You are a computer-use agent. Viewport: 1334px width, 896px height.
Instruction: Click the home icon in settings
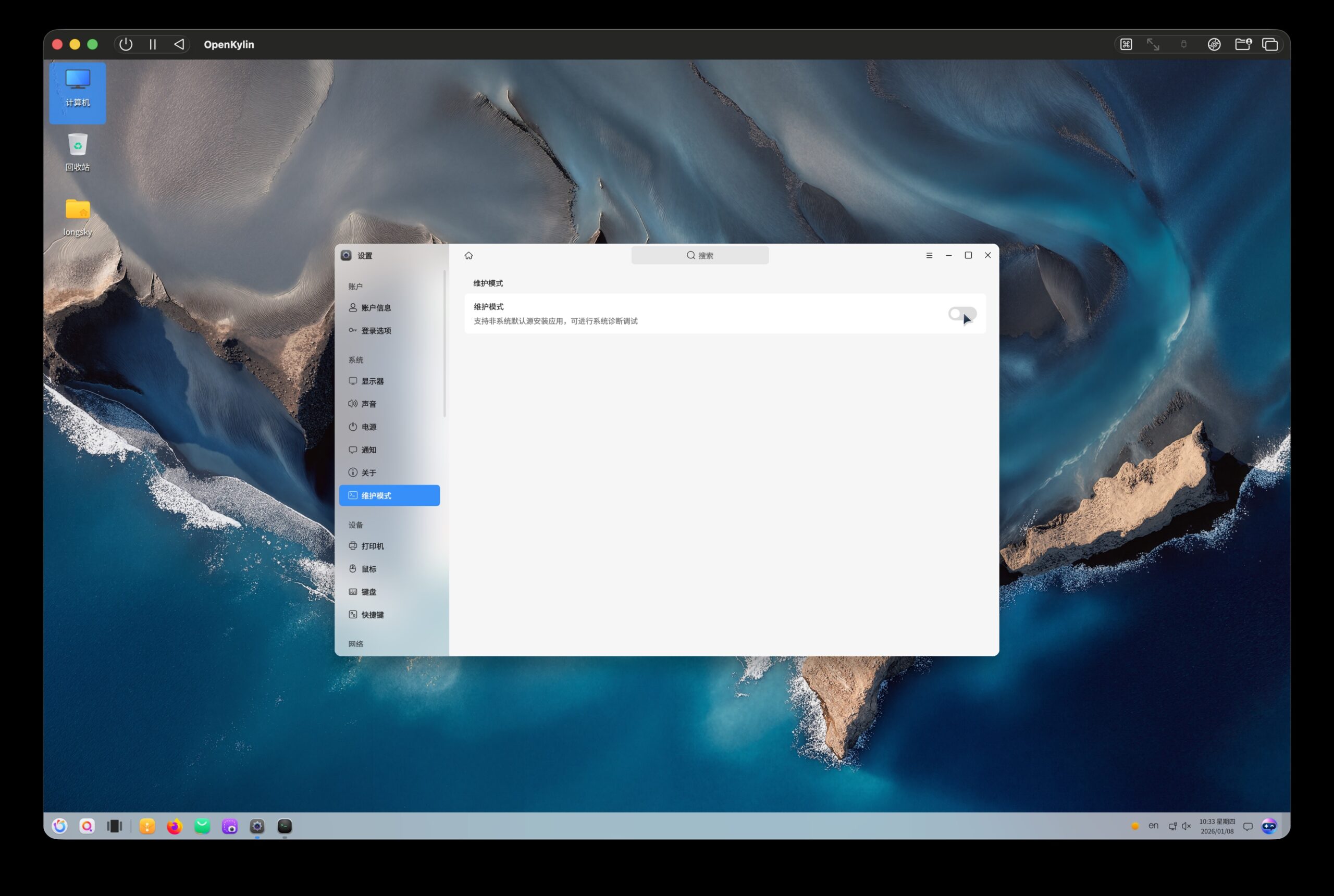[468, 255]
